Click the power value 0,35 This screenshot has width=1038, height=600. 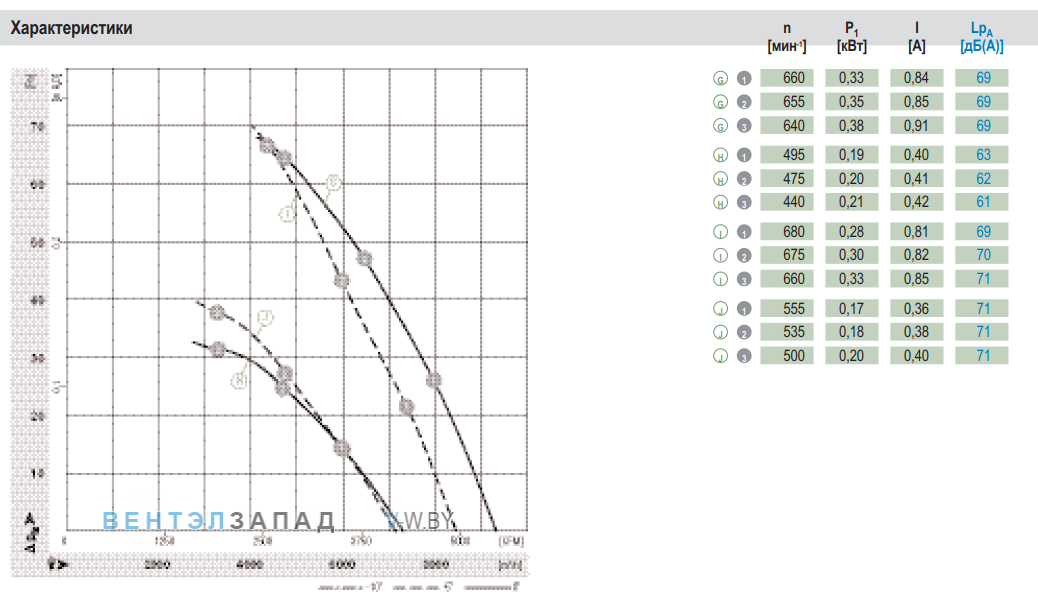[851, 102]
